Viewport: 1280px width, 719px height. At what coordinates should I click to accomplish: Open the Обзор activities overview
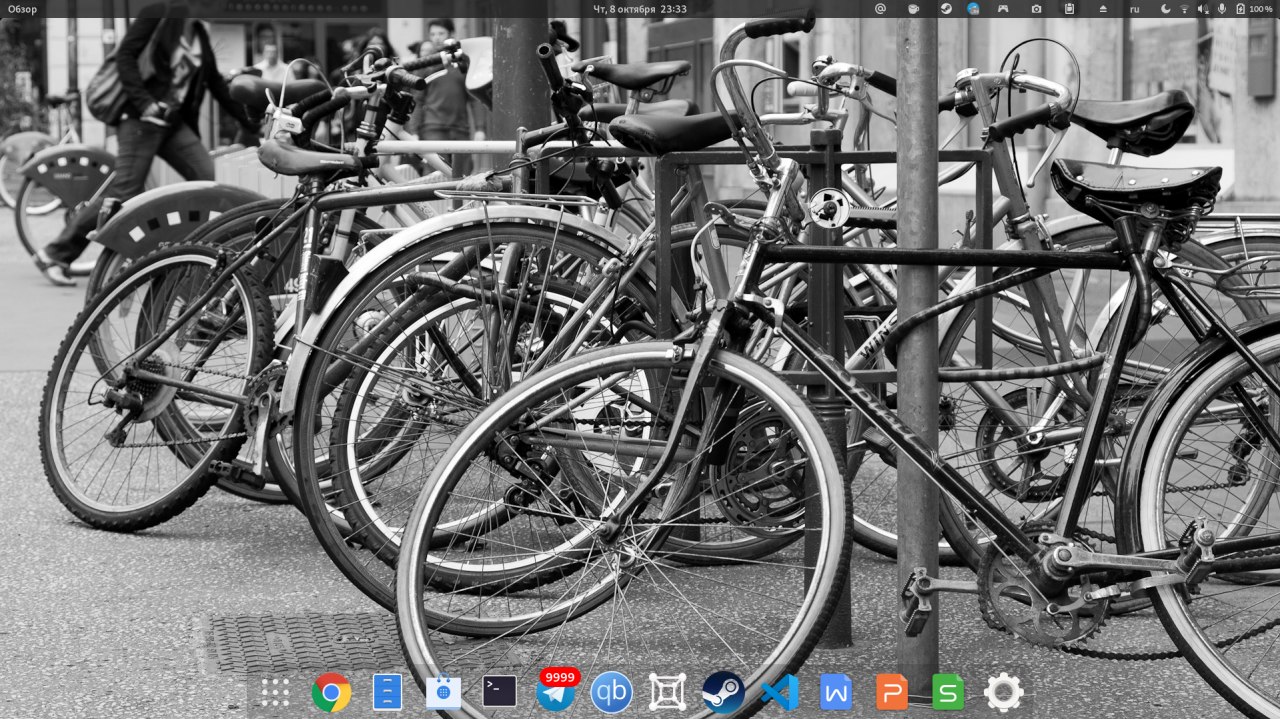tap(22, 9)
